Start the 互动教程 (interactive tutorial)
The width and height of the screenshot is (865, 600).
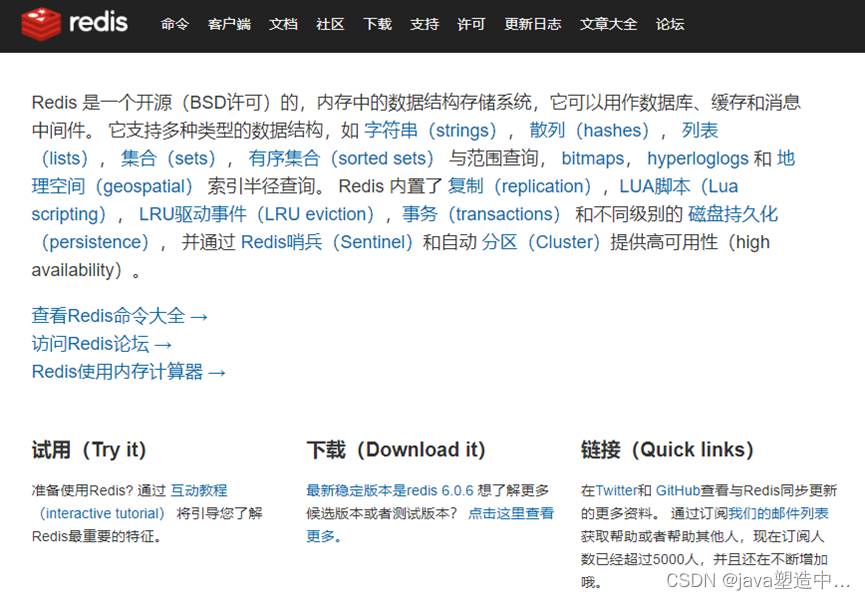200,490
